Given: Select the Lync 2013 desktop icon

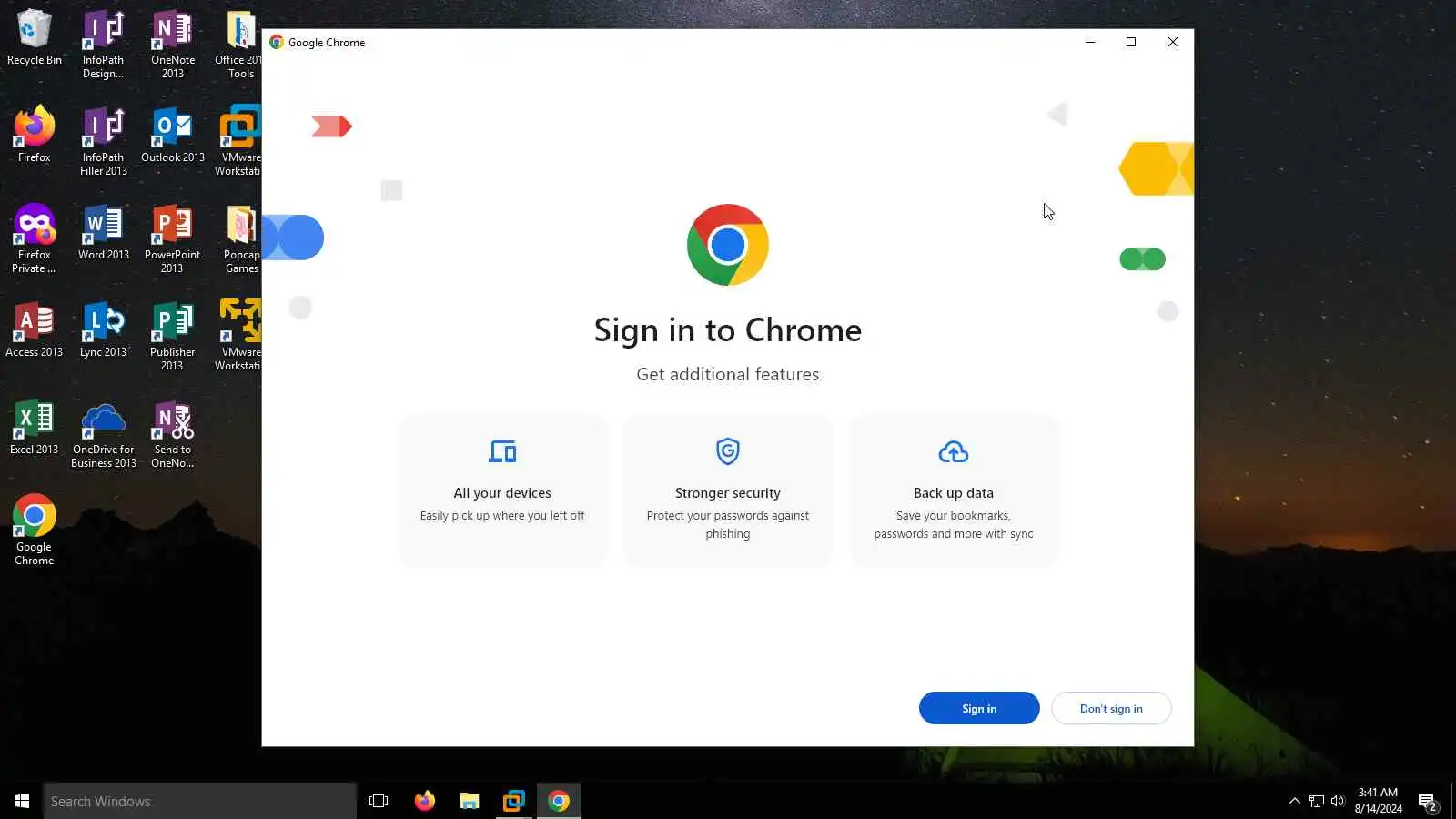Looking at the screenshot, I should click(x=103, y=329).
